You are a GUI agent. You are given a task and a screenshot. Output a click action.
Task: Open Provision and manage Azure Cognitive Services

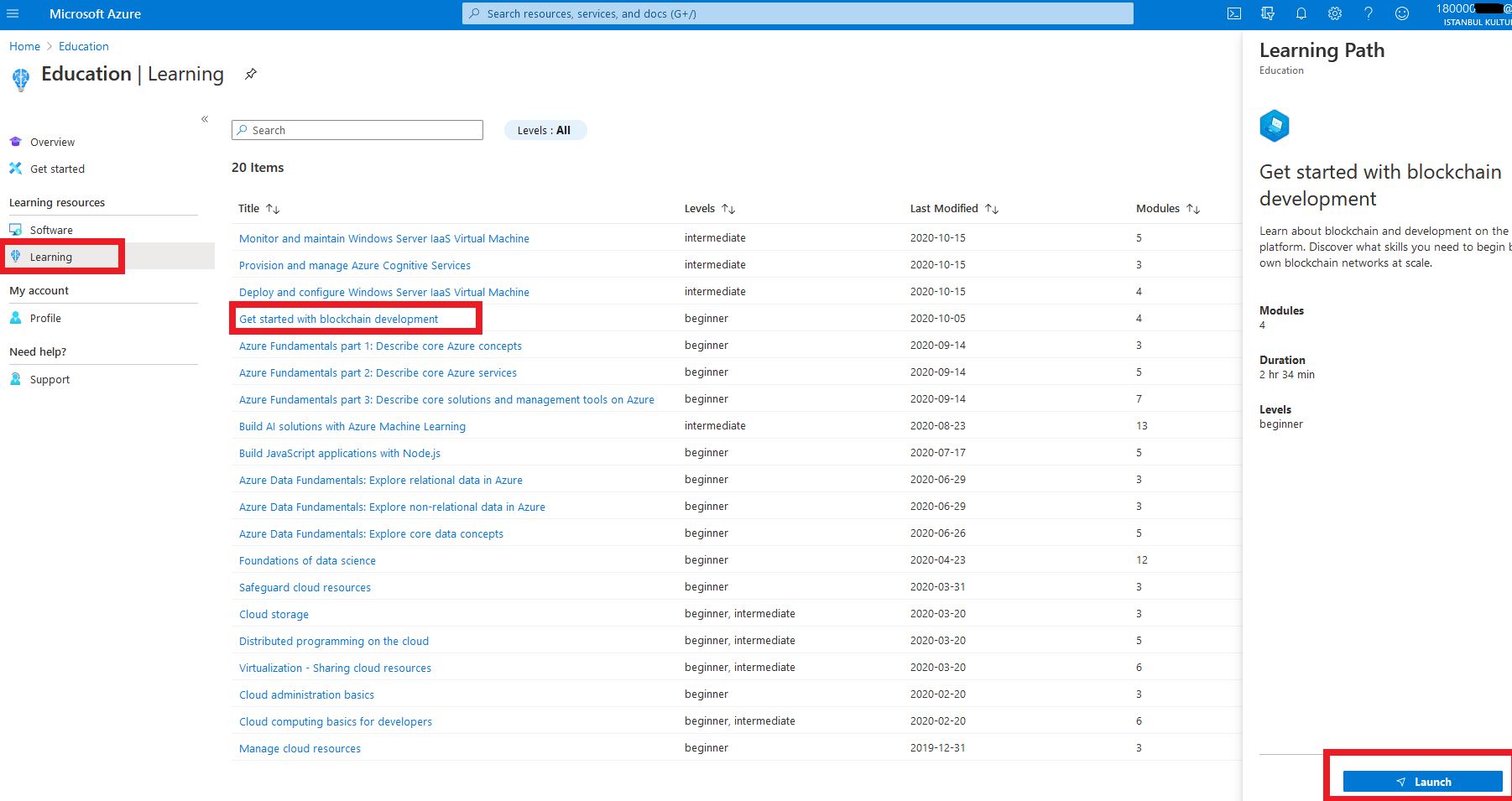coord(355,265)
